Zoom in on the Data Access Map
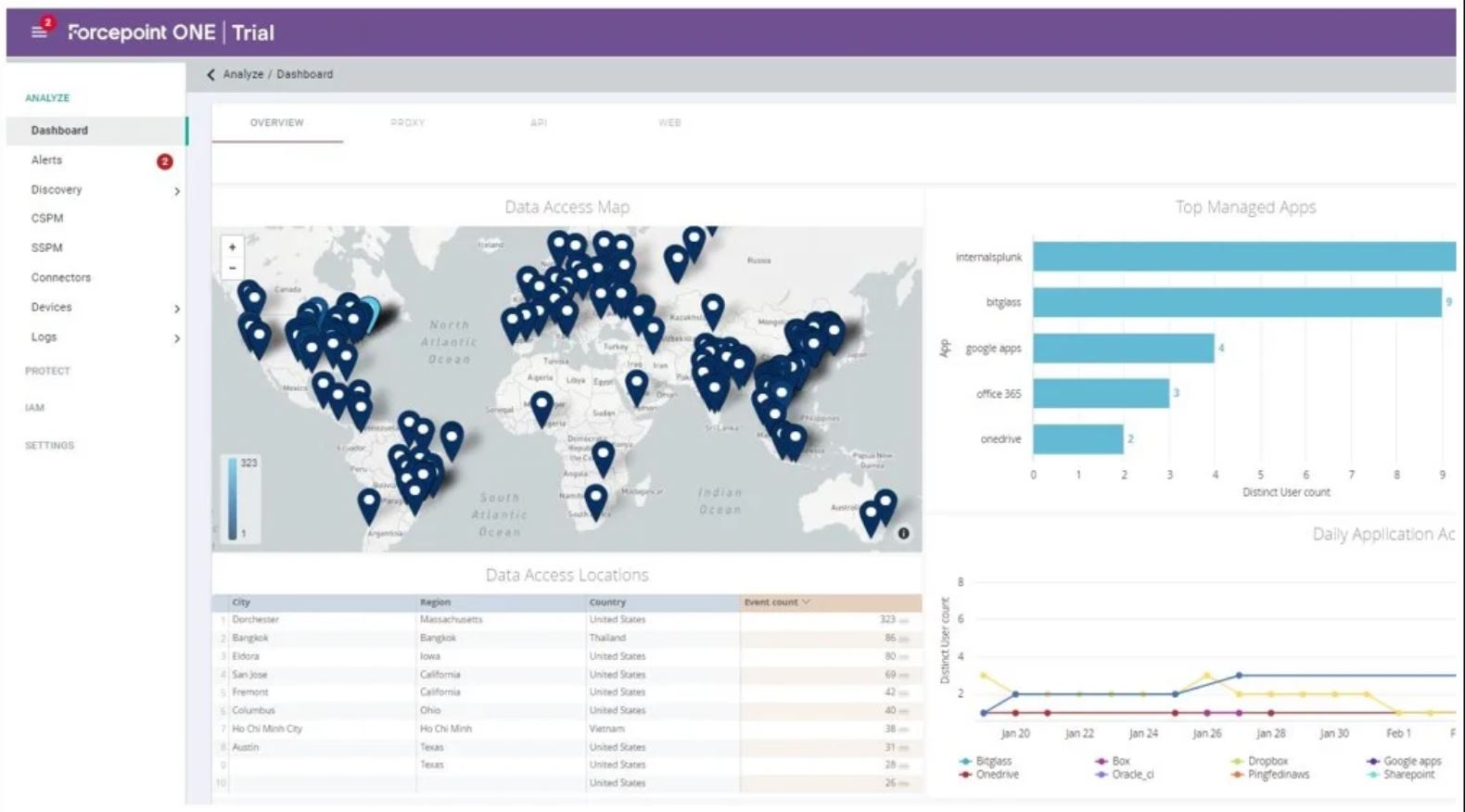 point(232,247)
